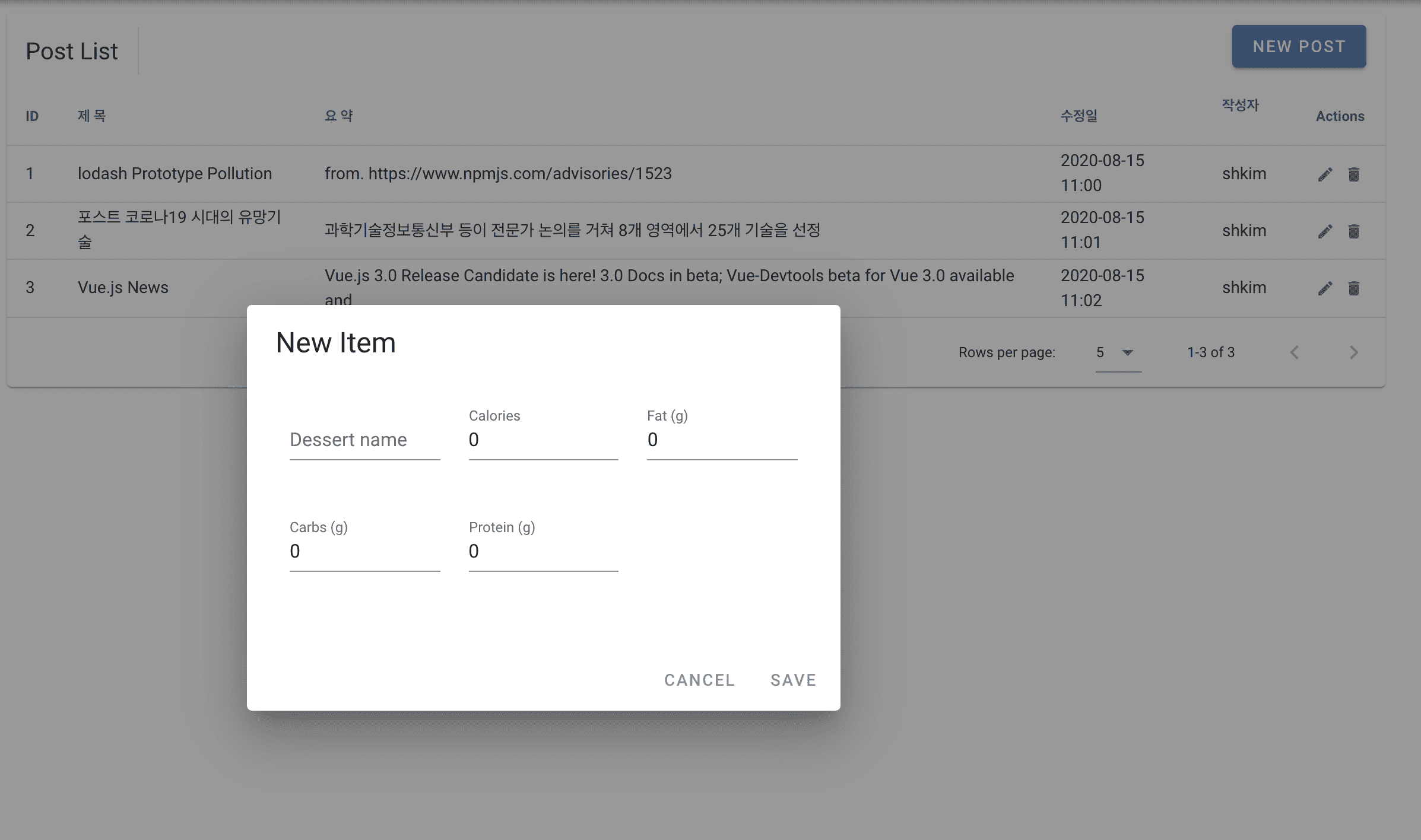Click trash icon in row 2
Image resolution: width=1421 pixels, height=840 pixels.
(1353, 231)
